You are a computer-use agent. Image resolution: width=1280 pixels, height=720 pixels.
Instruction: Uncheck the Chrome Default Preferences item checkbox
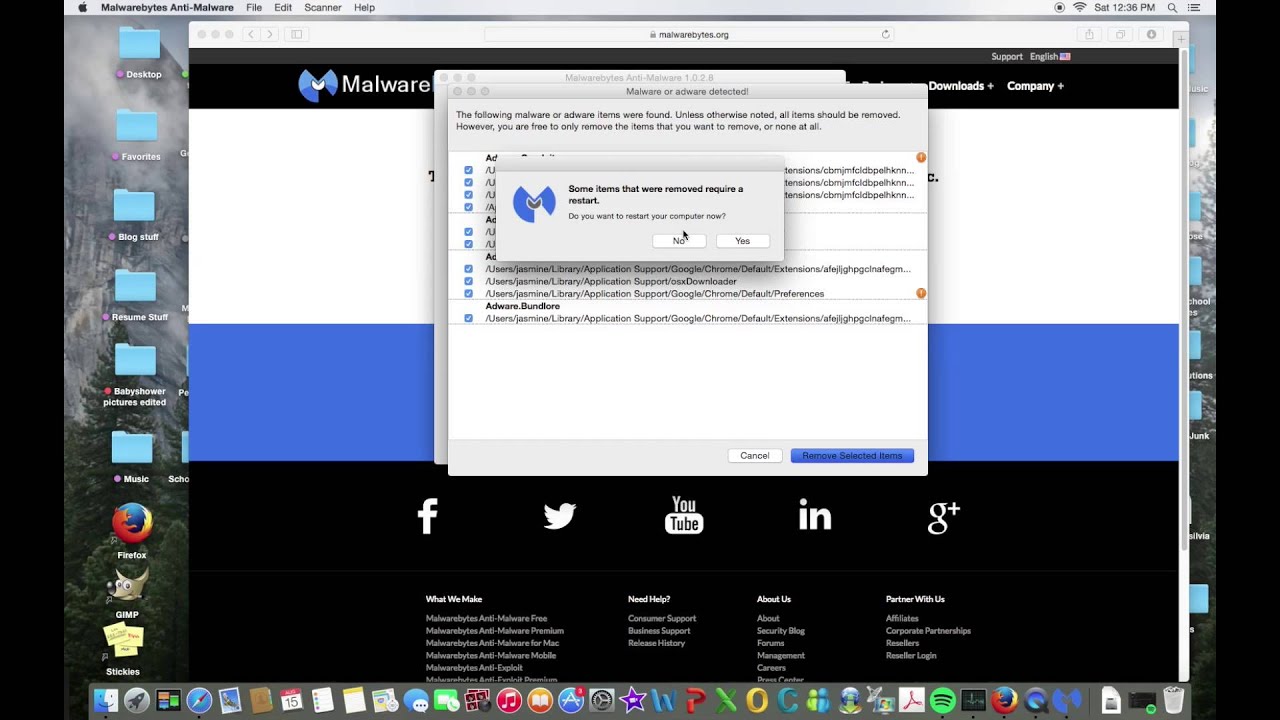[468, 294]
